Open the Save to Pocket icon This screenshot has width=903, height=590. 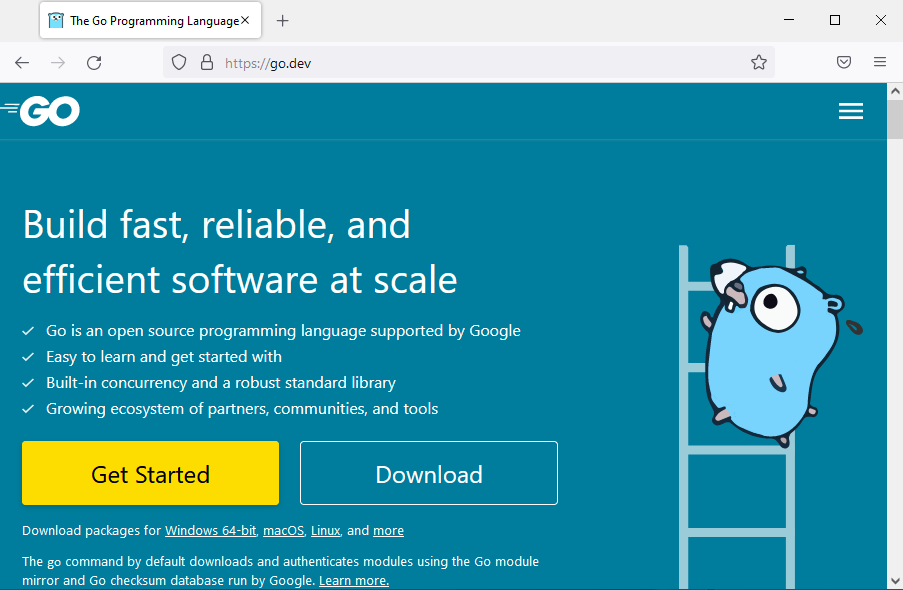(x=844, y=62)
